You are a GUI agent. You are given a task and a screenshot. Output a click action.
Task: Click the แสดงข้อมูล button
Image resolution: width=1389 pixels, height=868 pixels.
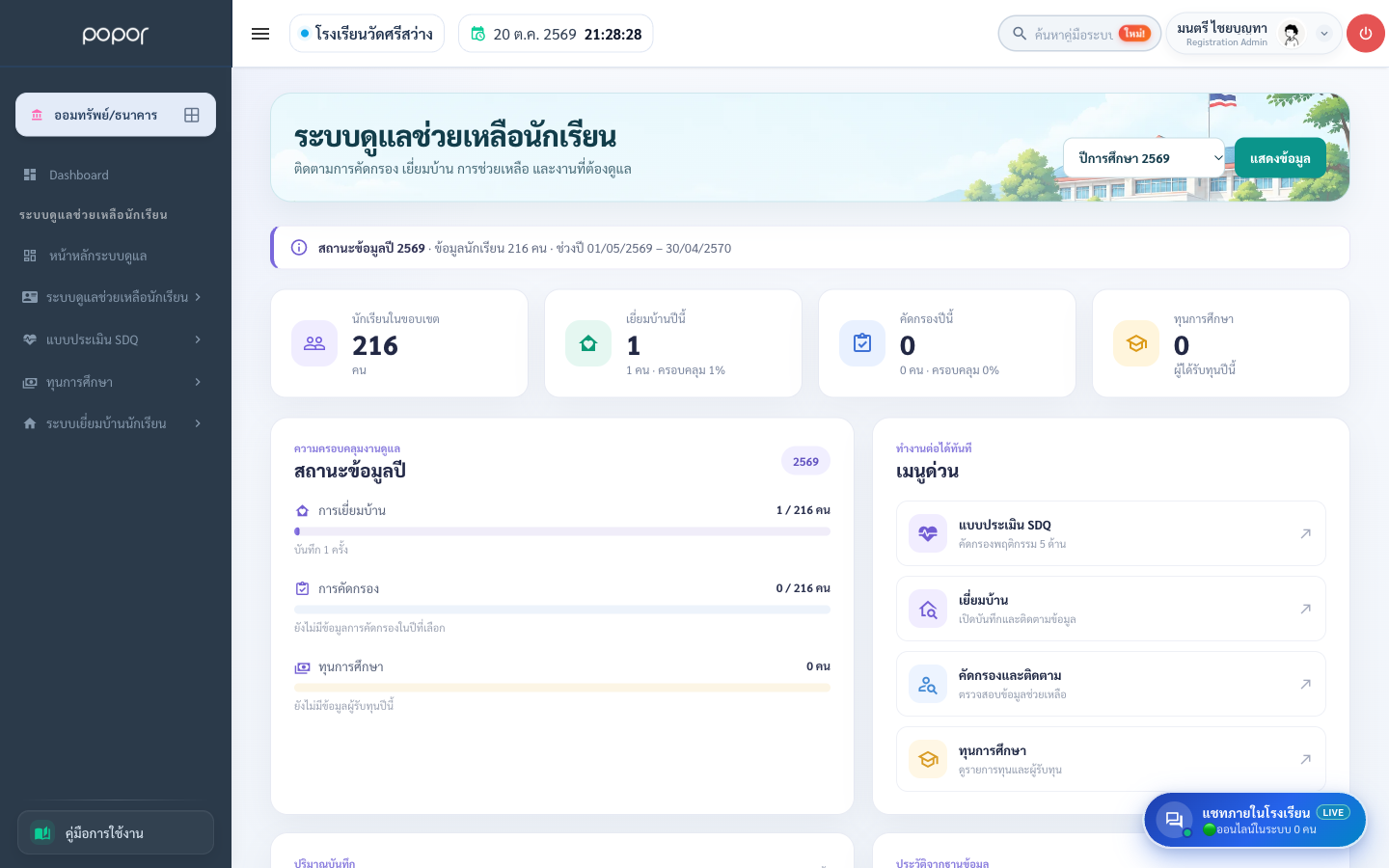(1280, 158)
